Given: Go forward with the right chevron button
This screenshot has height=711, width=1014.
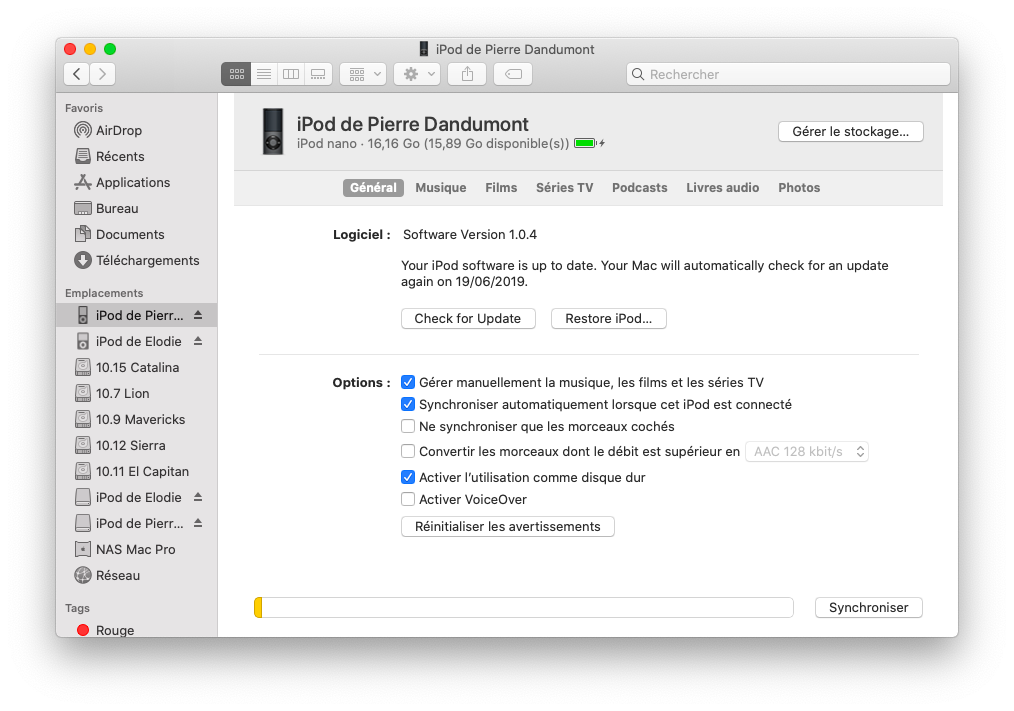Looking at the screenshot, I should (x=103, y=74).
